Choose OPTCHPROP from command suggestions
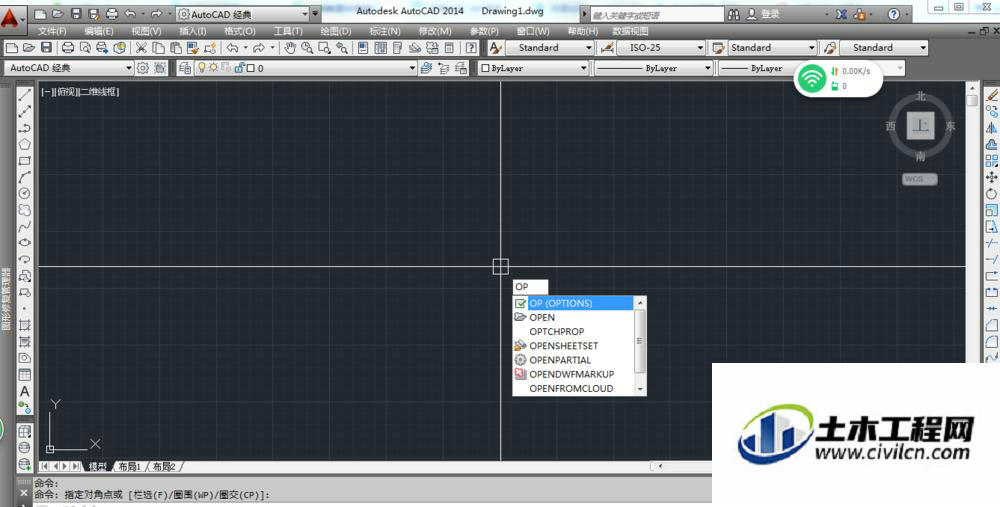The width and height of the screenshot is (1000, 507). coord(573,332)
